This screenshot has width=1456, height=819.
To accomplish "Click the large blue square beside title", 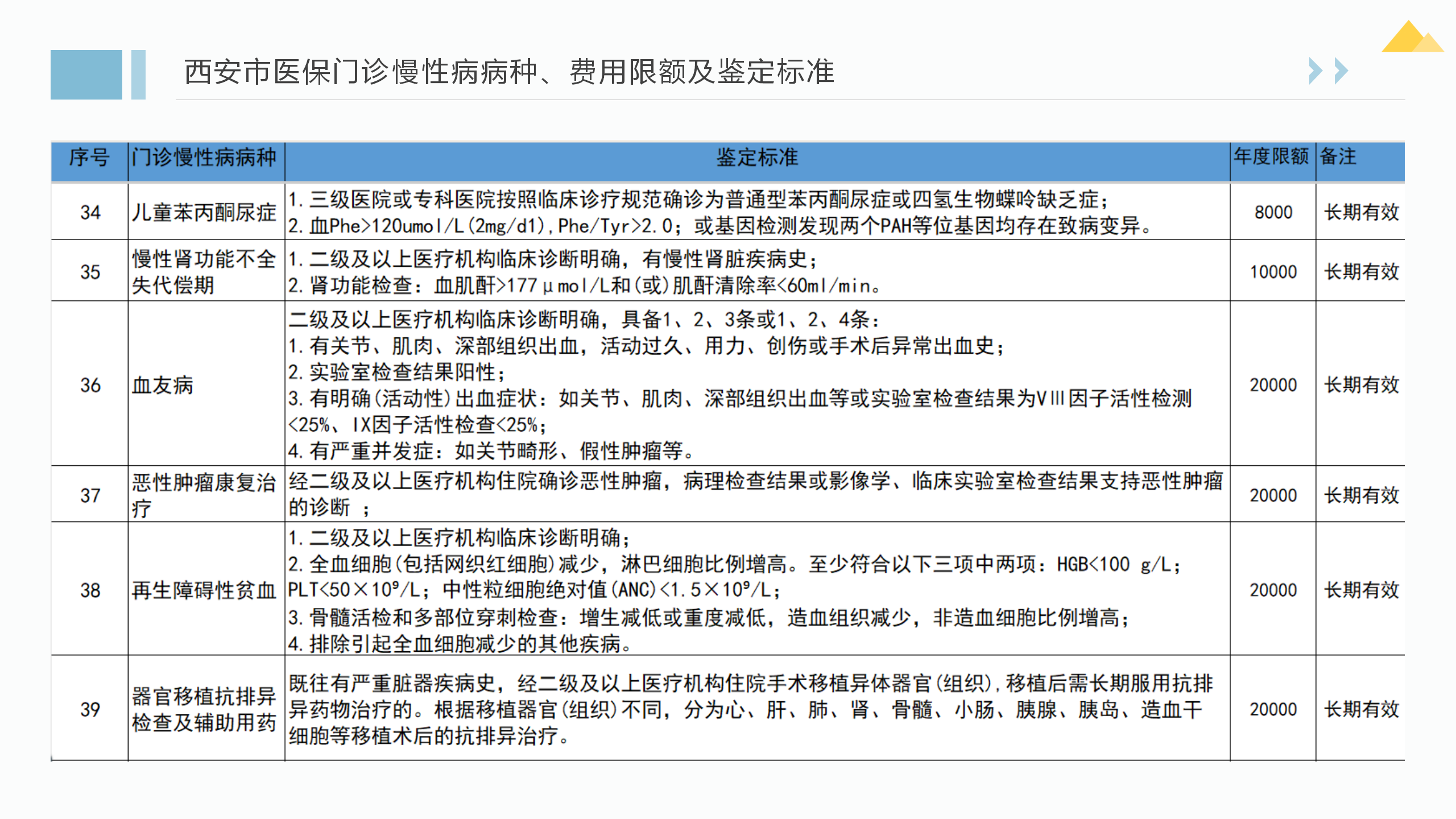I will click(86, 75).
